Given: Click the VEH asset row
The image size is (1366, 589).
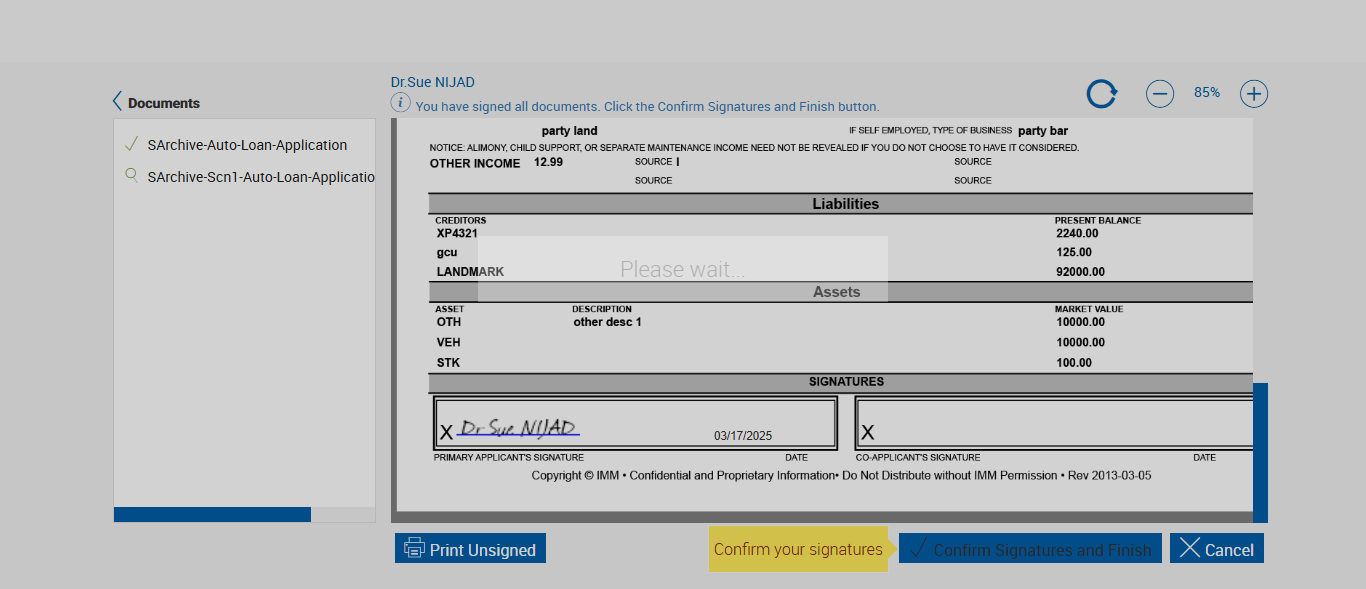Looking at the screenshot, I should (x=449, y=342).
